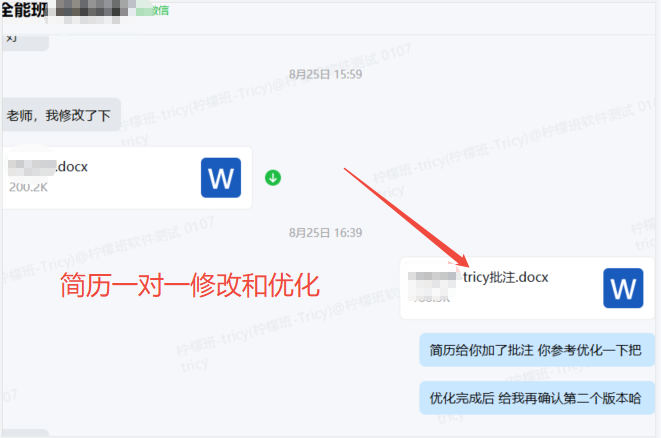Viewport: 661px width, 438px height.
Task: Click the 200.2K file size text
Action: tap(28, 187)
